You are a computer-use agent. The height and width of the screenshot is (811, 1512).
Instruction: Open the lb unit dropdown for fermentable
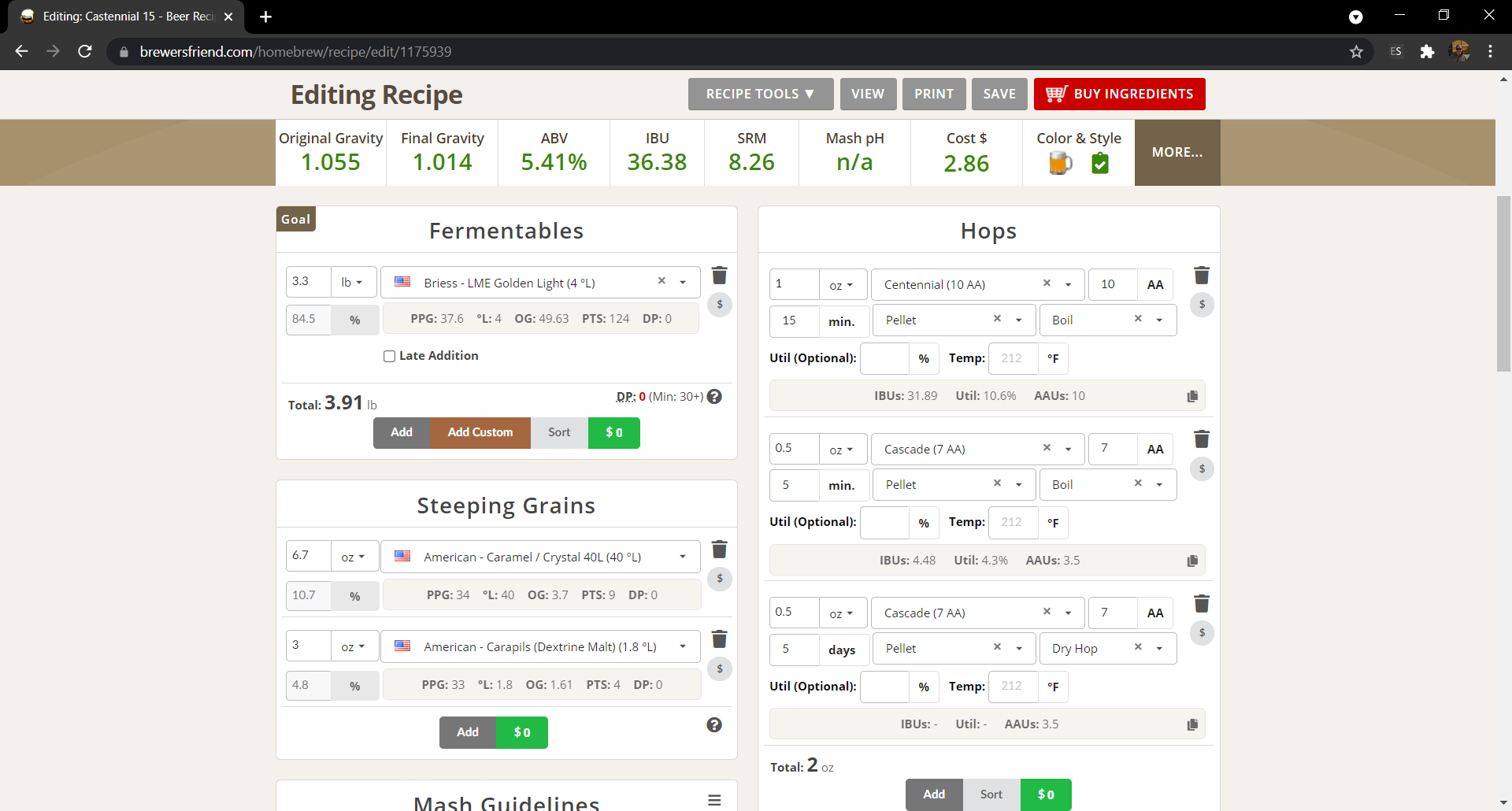(x=352, y=283)
